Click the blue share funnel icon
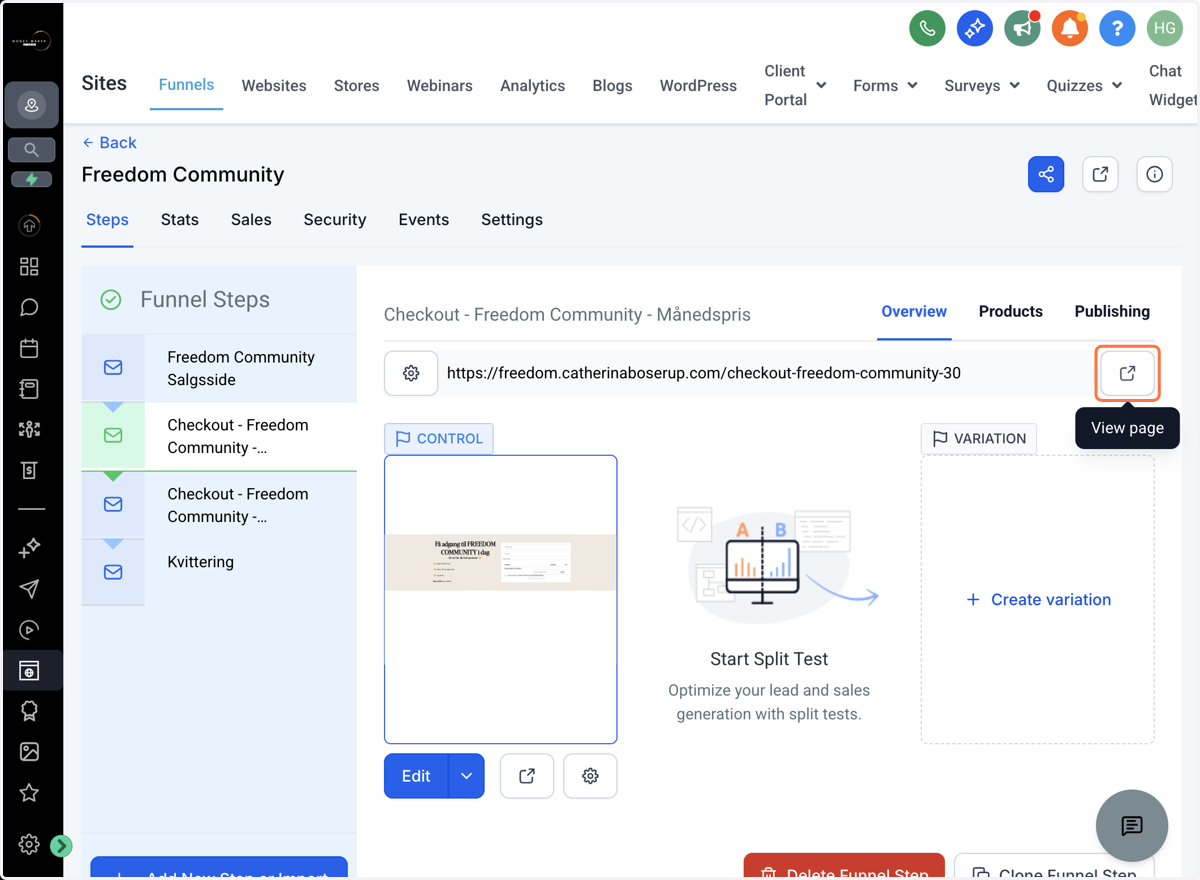This screenshot has height=880, width=1200. tap(1046, 174)
